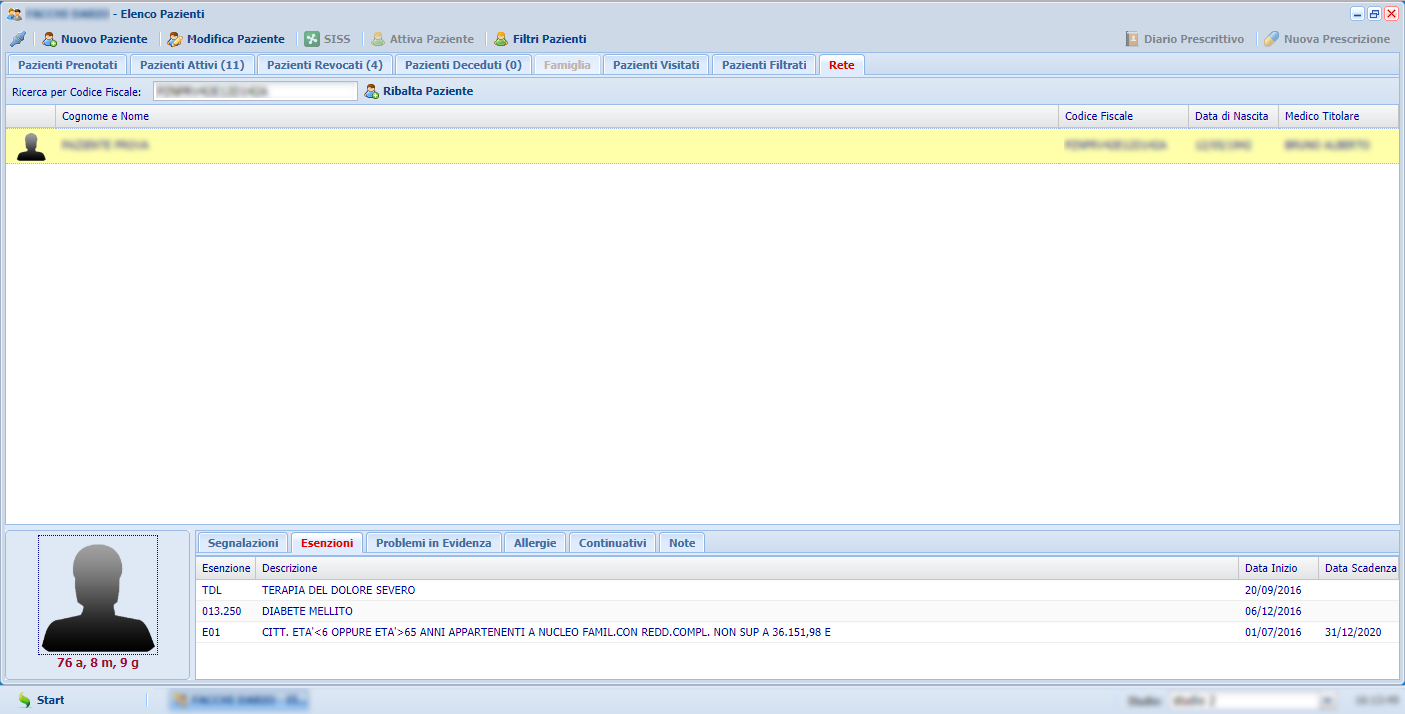Click the 31/12/2020 expiry date

tap(1353, 632)
